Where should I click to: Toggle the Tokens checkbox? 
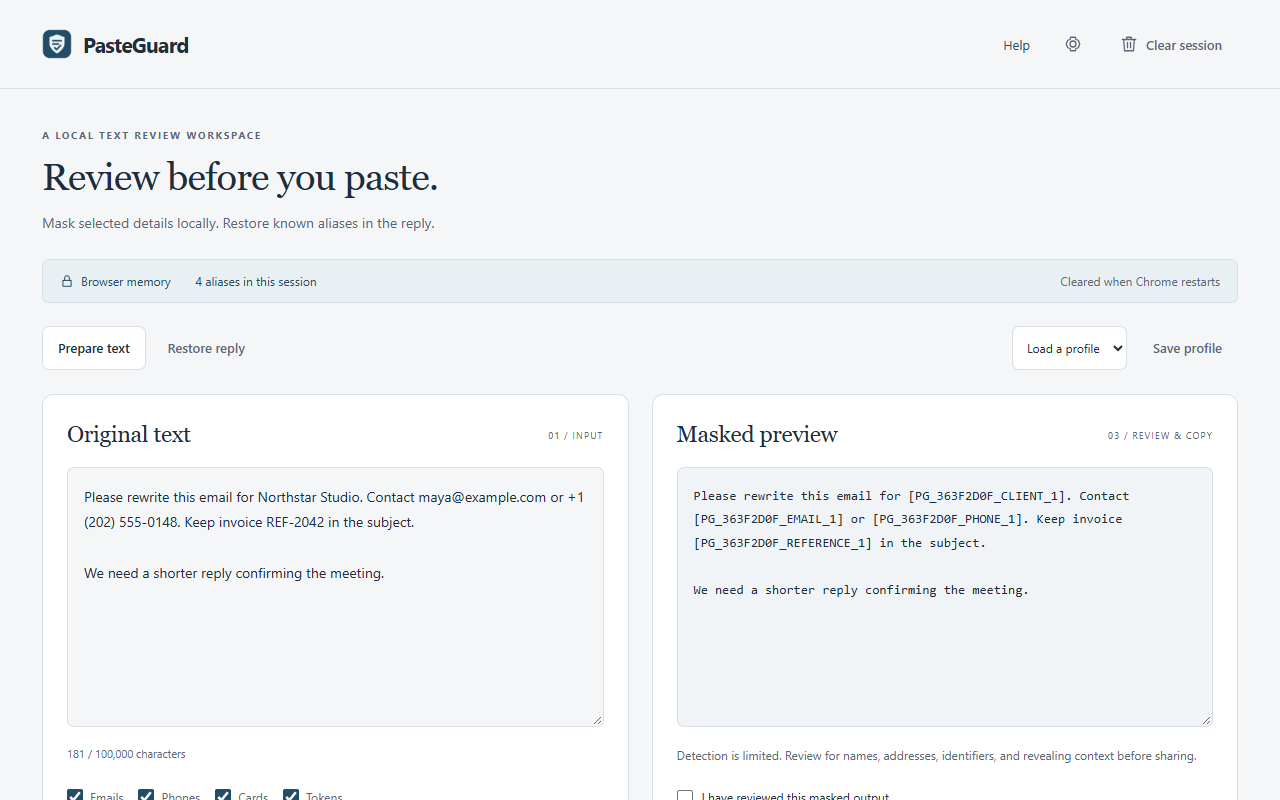click(x=291, y=796)
